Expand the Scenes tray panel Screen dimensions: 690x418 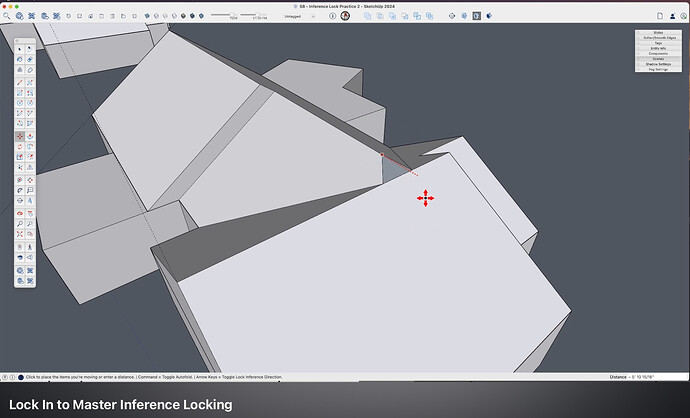(658, 59)
